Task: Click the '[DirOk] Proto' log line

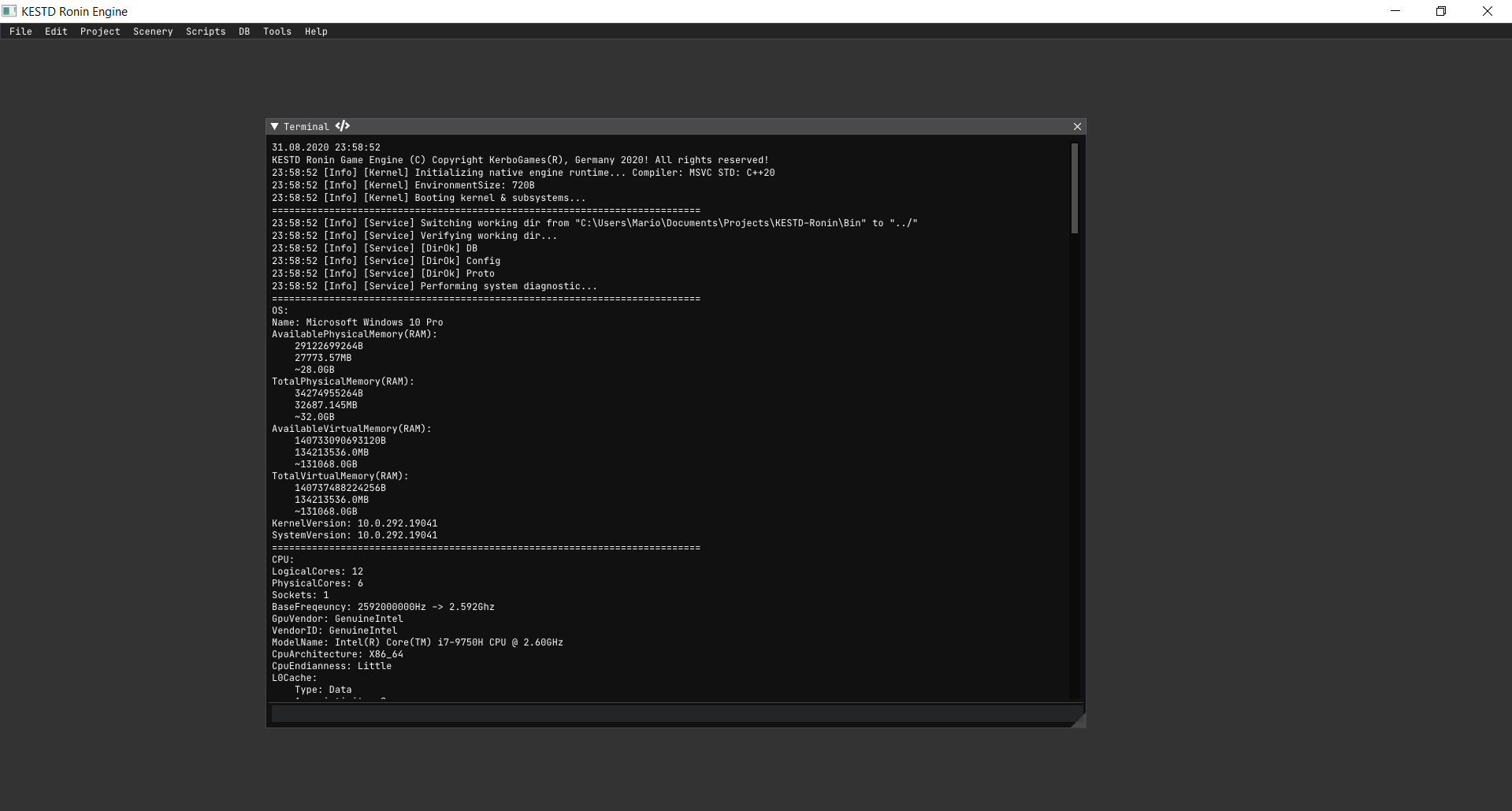Action: [383, 273]
